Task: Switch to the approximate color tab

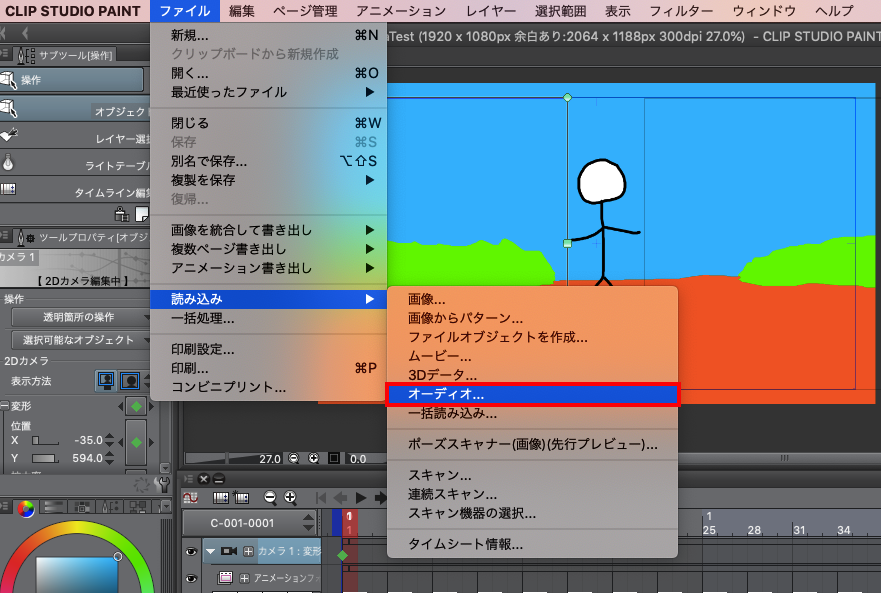Action: pos(138,508)
